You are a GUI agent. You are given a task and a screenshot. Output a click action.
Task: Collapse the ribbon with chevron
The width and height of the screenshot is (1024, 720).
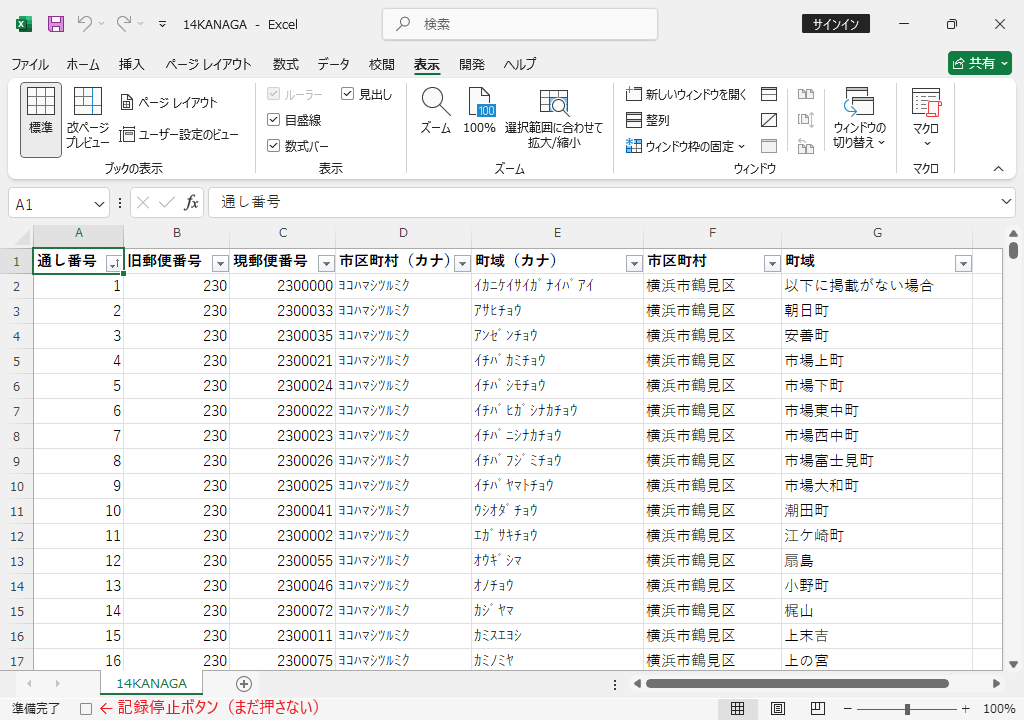[x=999, y=169]
